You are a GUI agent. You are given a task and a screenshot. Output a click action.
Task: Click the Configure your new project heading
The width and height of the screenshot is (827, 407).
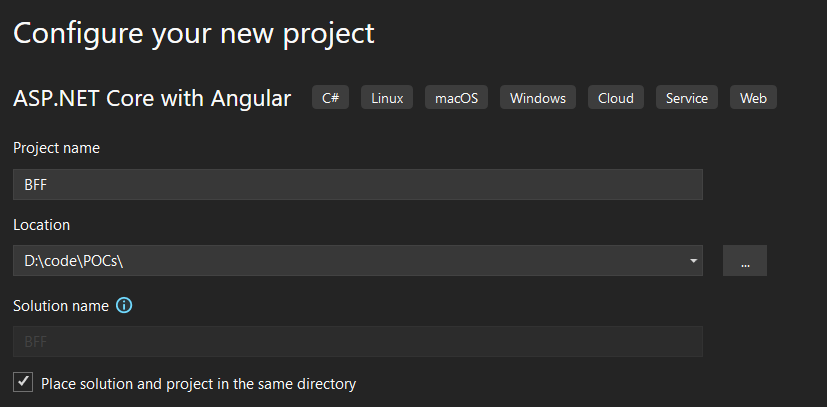click(194, 34)
